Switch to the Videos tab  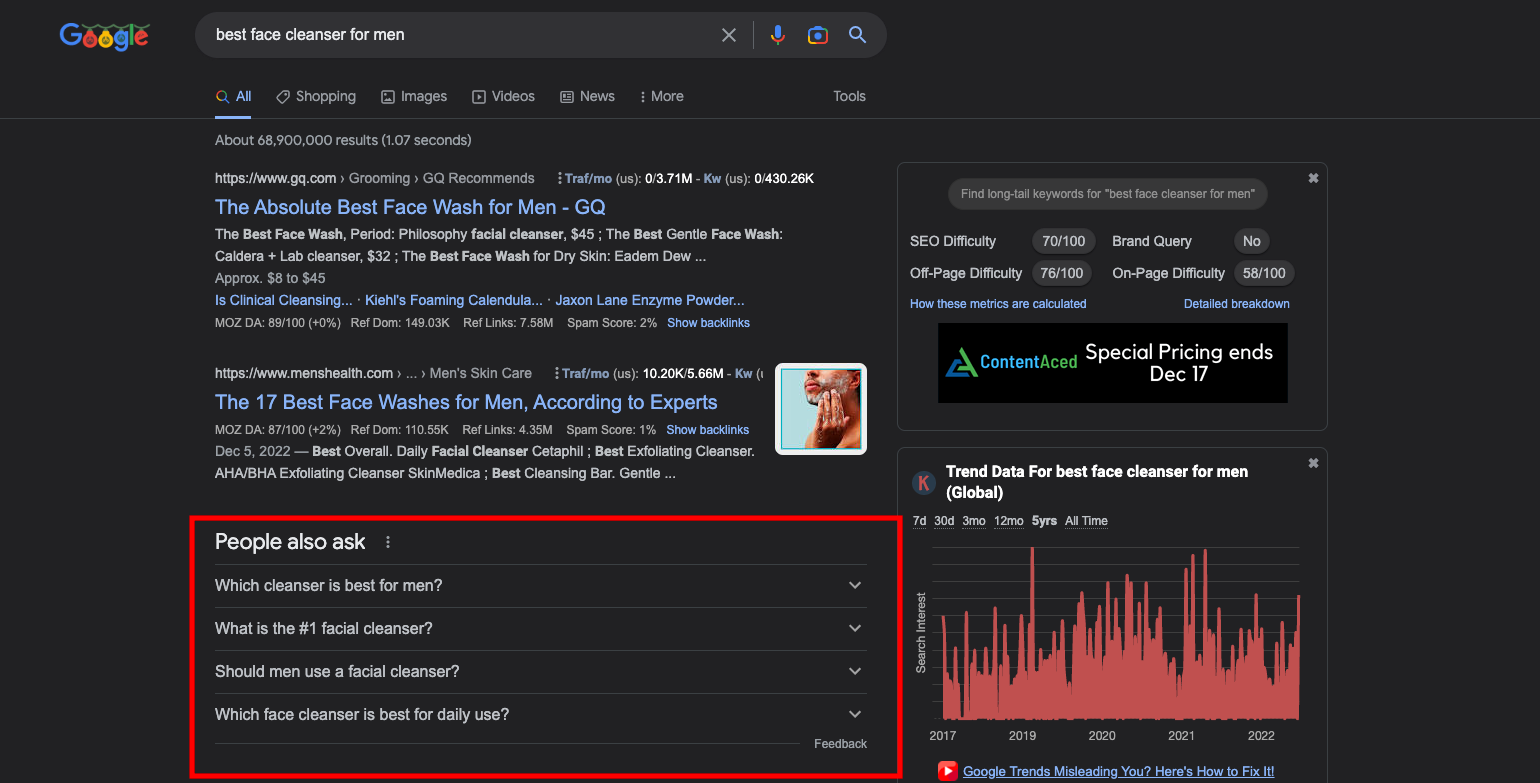pyautogui.click(x=504, y=96)
